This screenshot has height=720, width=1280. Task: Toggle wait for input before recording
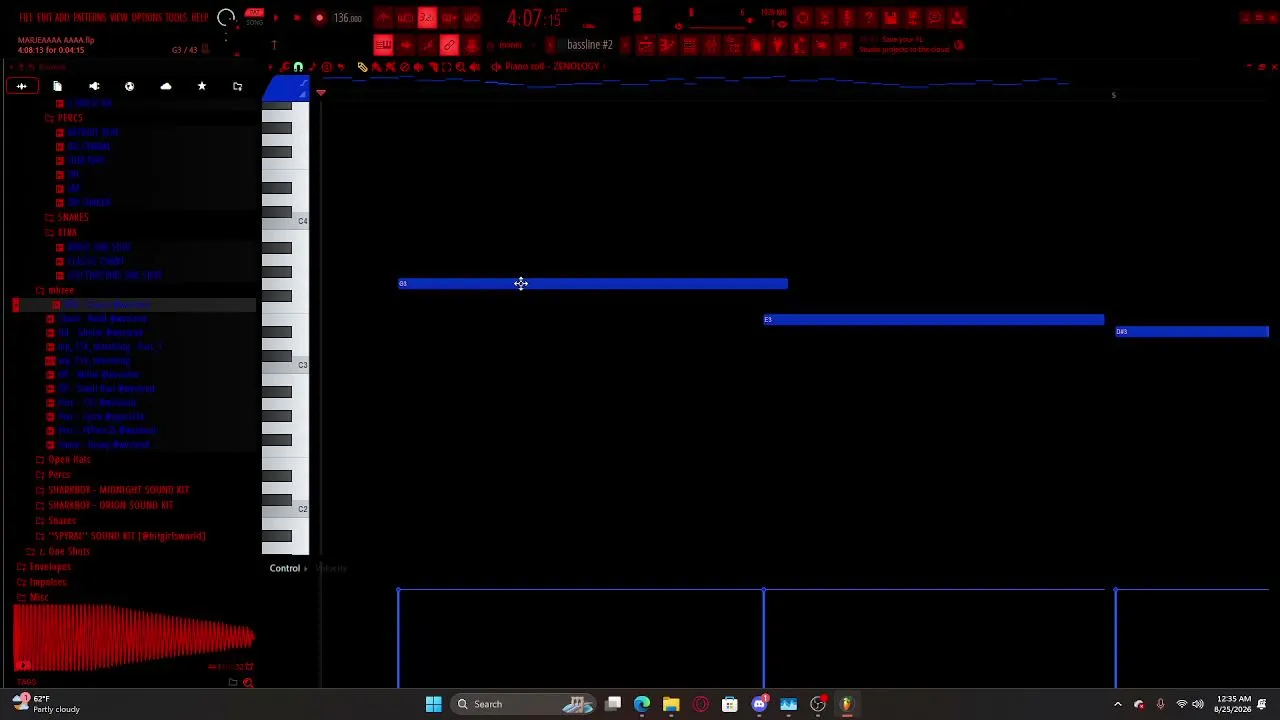click(x=405, y=18)
